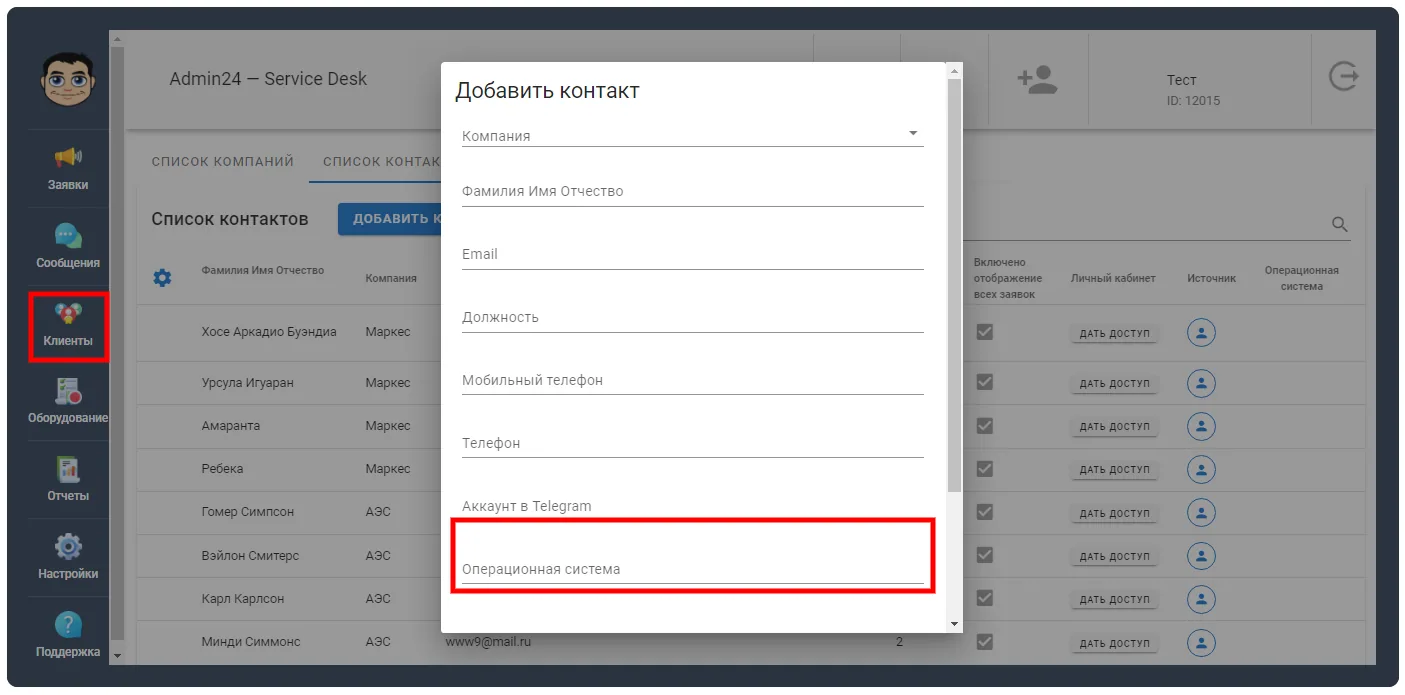Screen dimensions: 1405x695
Task: Focus the Должность input field
Action: [x=692, y=317]
